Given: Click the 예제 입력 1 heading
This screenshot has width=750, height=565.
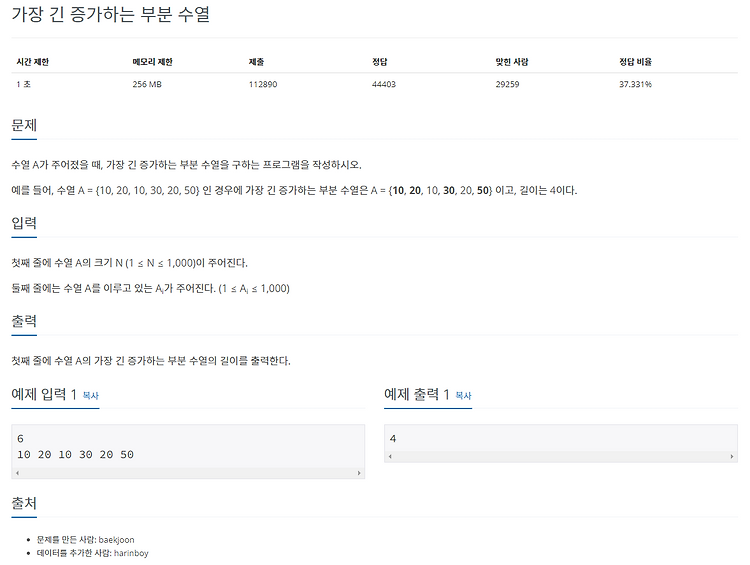Looking at the screenshot, I should [44, 395].
